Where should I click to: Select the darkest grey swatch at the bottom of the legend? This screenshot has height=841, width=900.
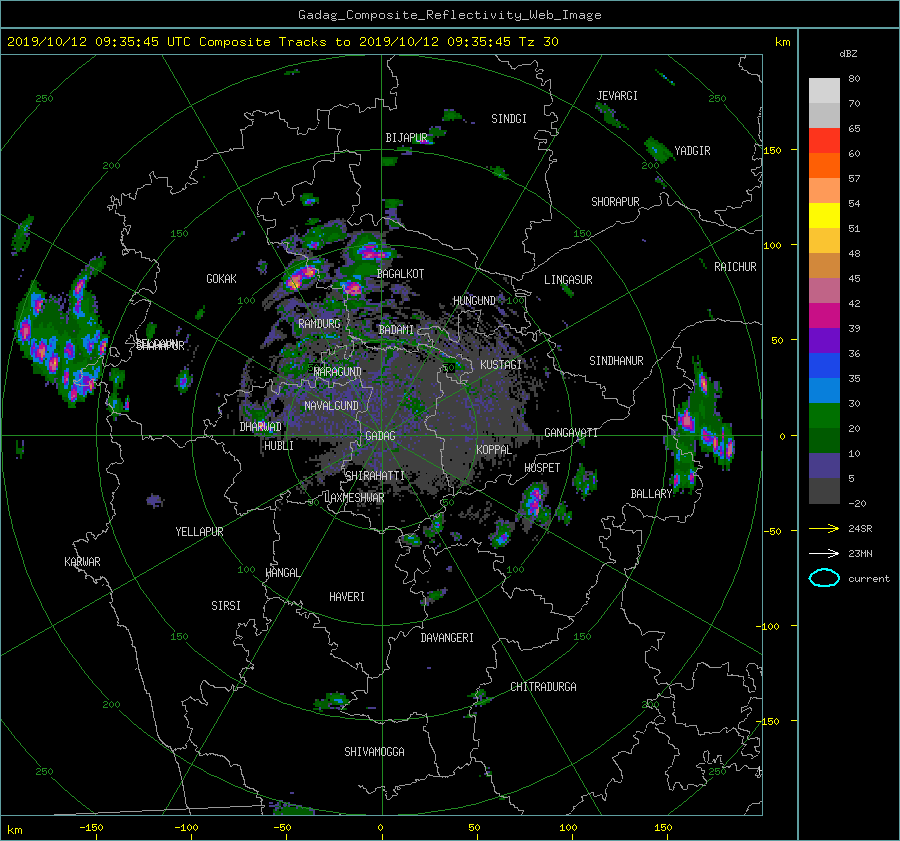click(x=824, y=491)
